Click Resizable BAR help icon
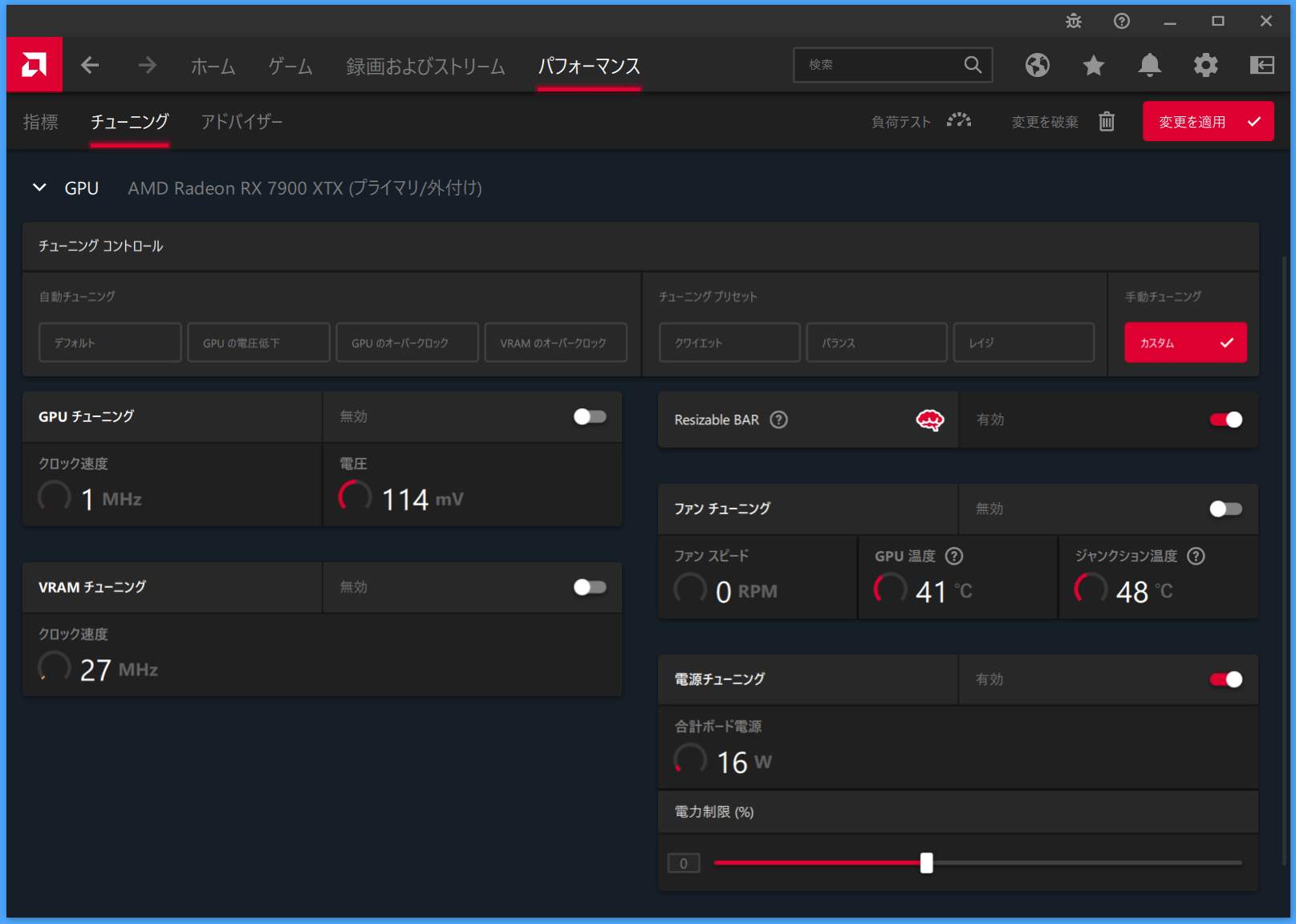The image size is (1296, 924). pos(778,419)
